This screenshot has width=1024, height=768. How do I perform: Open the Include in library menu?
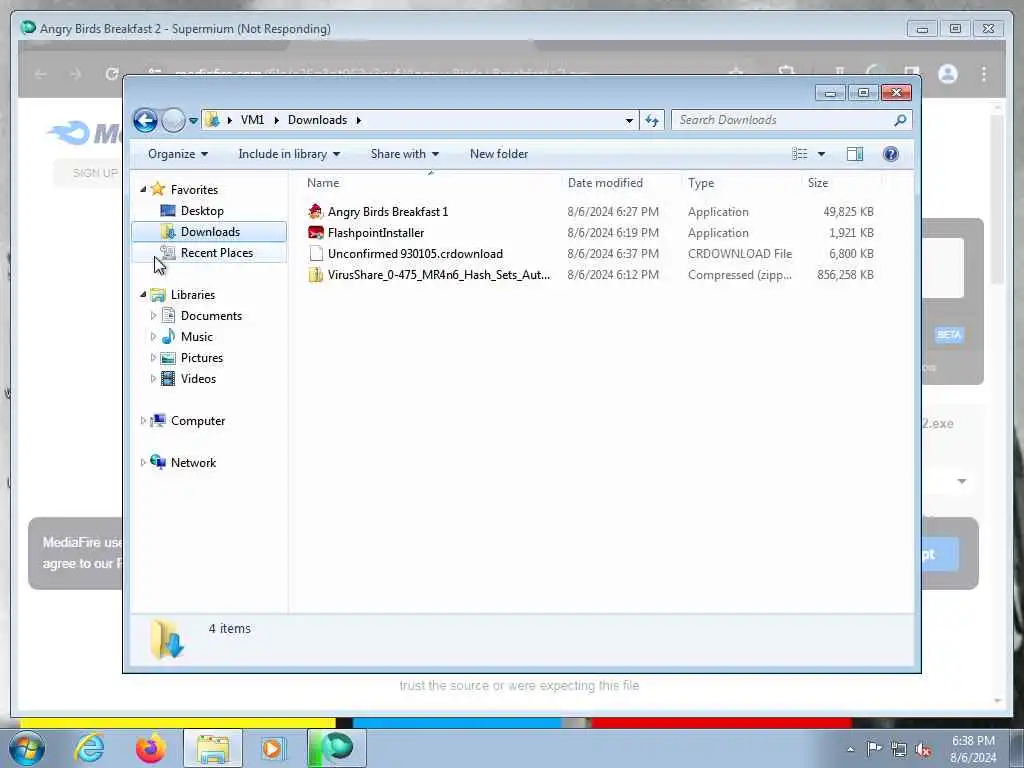coord(289,154)
